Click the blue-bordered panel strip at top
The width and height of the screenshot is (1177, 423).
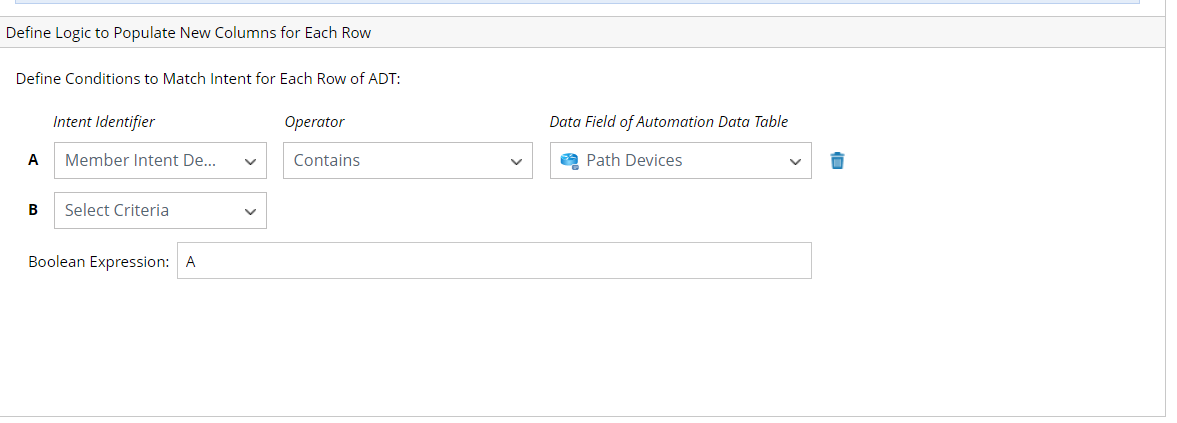pos(577,2)
